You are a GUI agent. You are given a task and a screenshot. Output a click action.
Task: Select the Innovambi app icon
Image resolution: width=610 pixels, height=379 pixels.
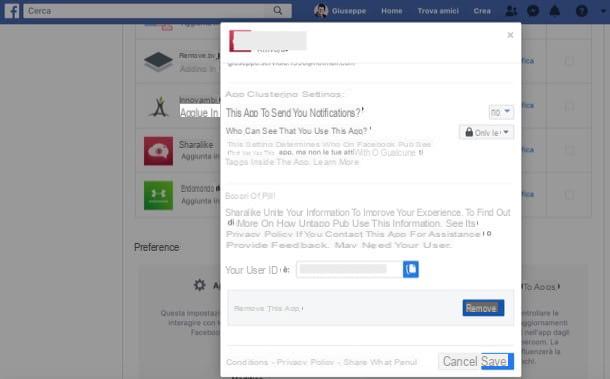click(x=159, y=106)
